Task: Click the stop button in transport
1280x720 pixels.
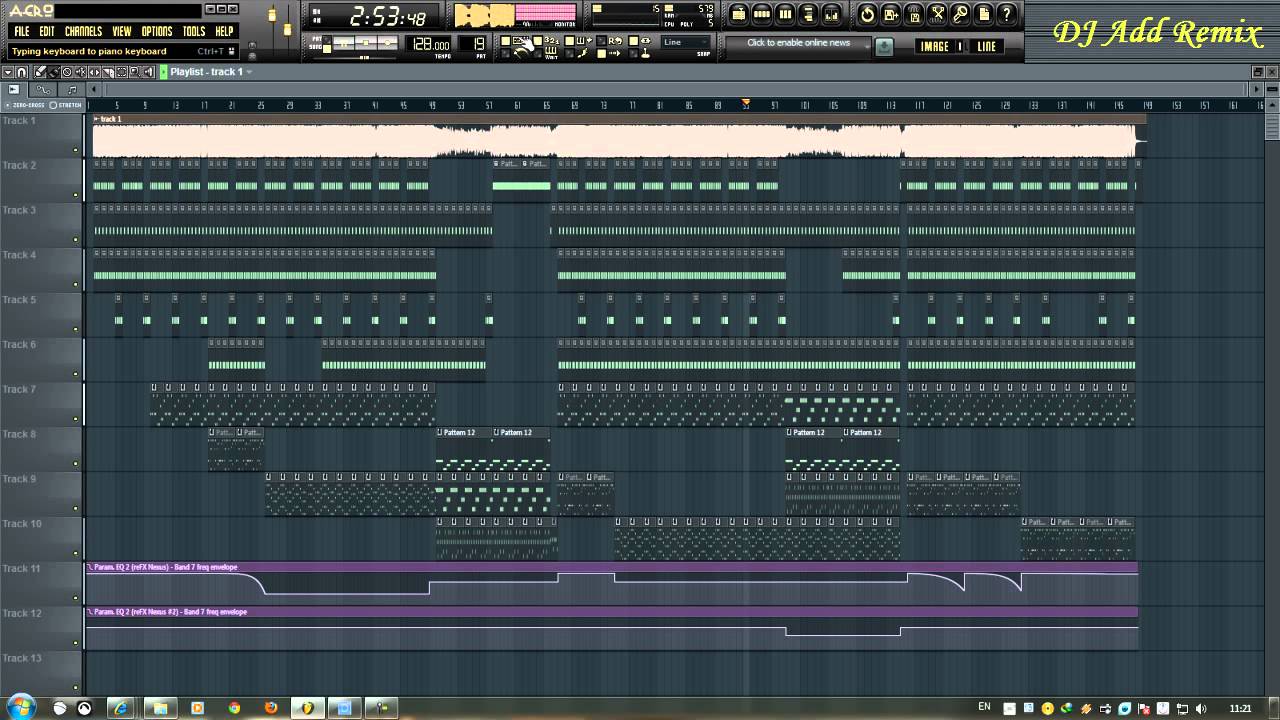Action: 365,42
